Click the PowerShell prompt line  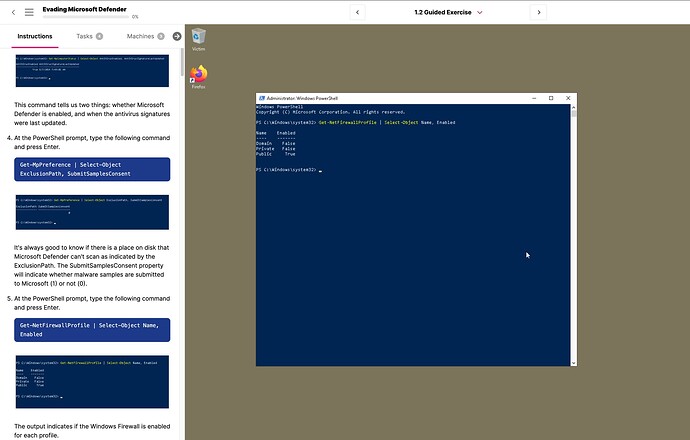289,170
